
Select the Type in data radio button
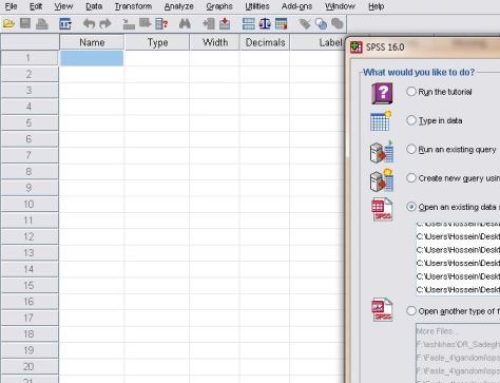pyautogui.click(x=411, y=120)
